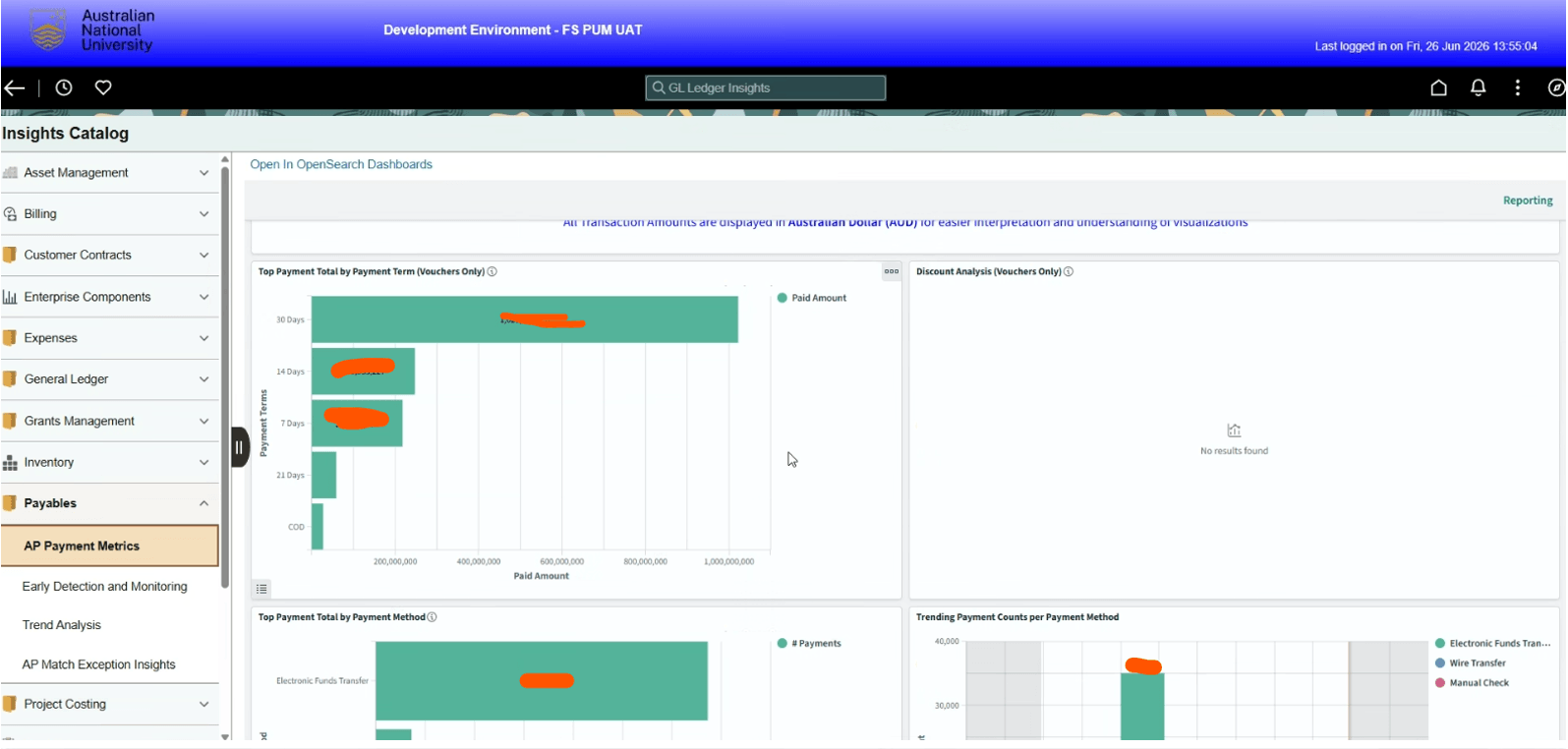Click 'Last logged in' timestamp text
The height and width of the screenshot is (749, 1568).
[x=1425, y=46]
